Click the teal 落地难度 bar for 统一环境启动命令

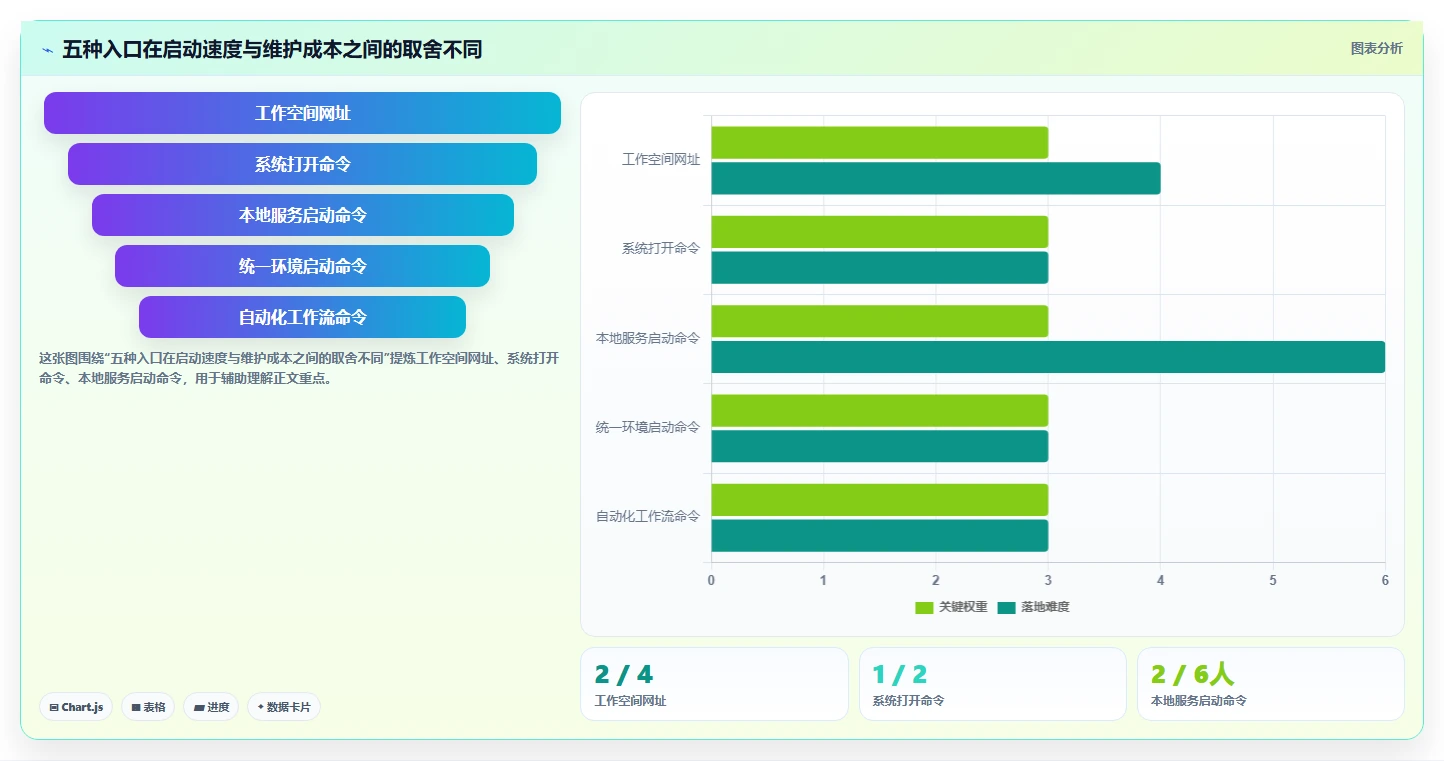pyautogui.click(x=879, y=446)
